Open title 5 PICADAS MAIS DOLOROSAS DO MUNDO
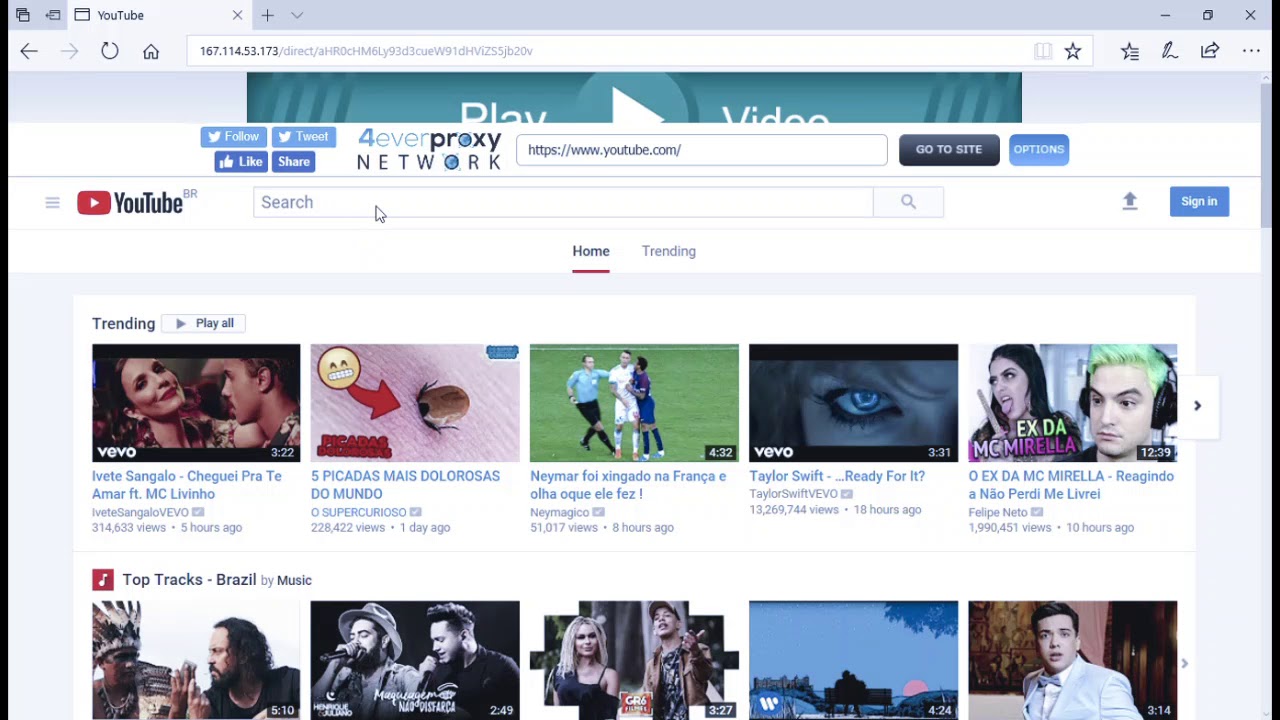Screen dimensions: 1280x720 point(405,485)
